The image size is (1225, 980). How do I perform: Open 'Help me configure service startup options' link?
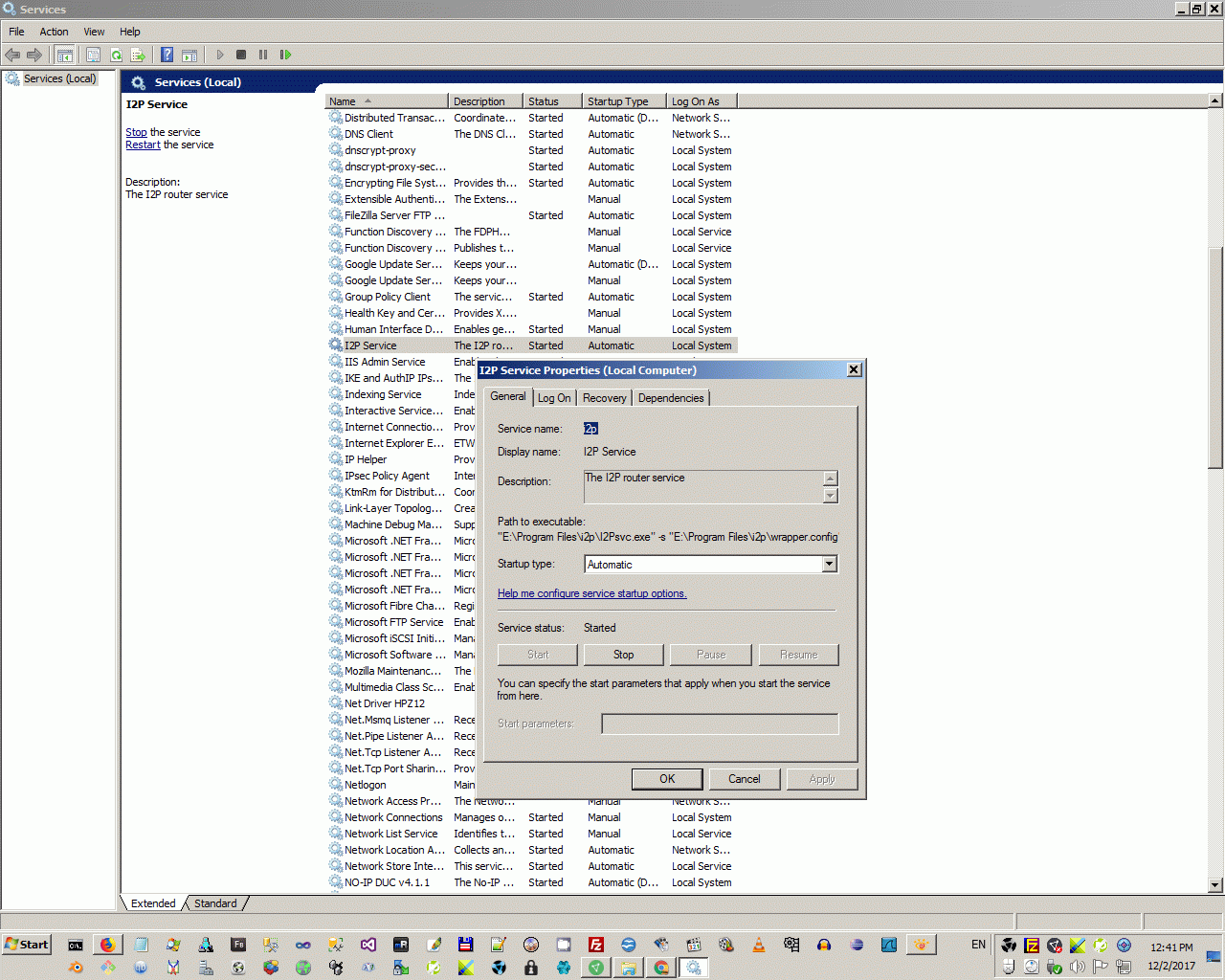click(x=591, y=593)
